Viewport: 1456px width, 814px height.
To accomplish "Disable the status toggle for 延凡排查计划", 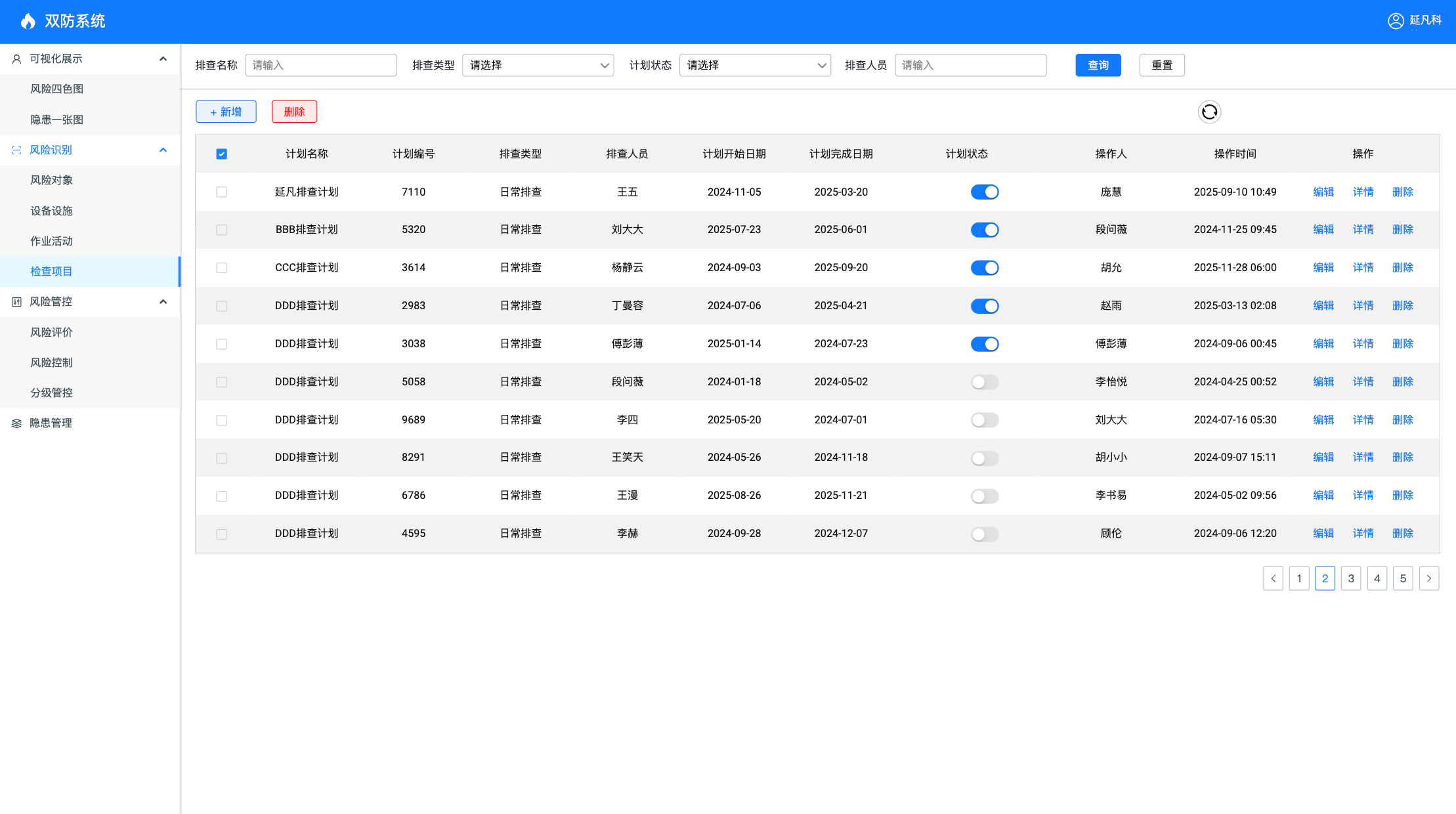I will pos(984,192).
